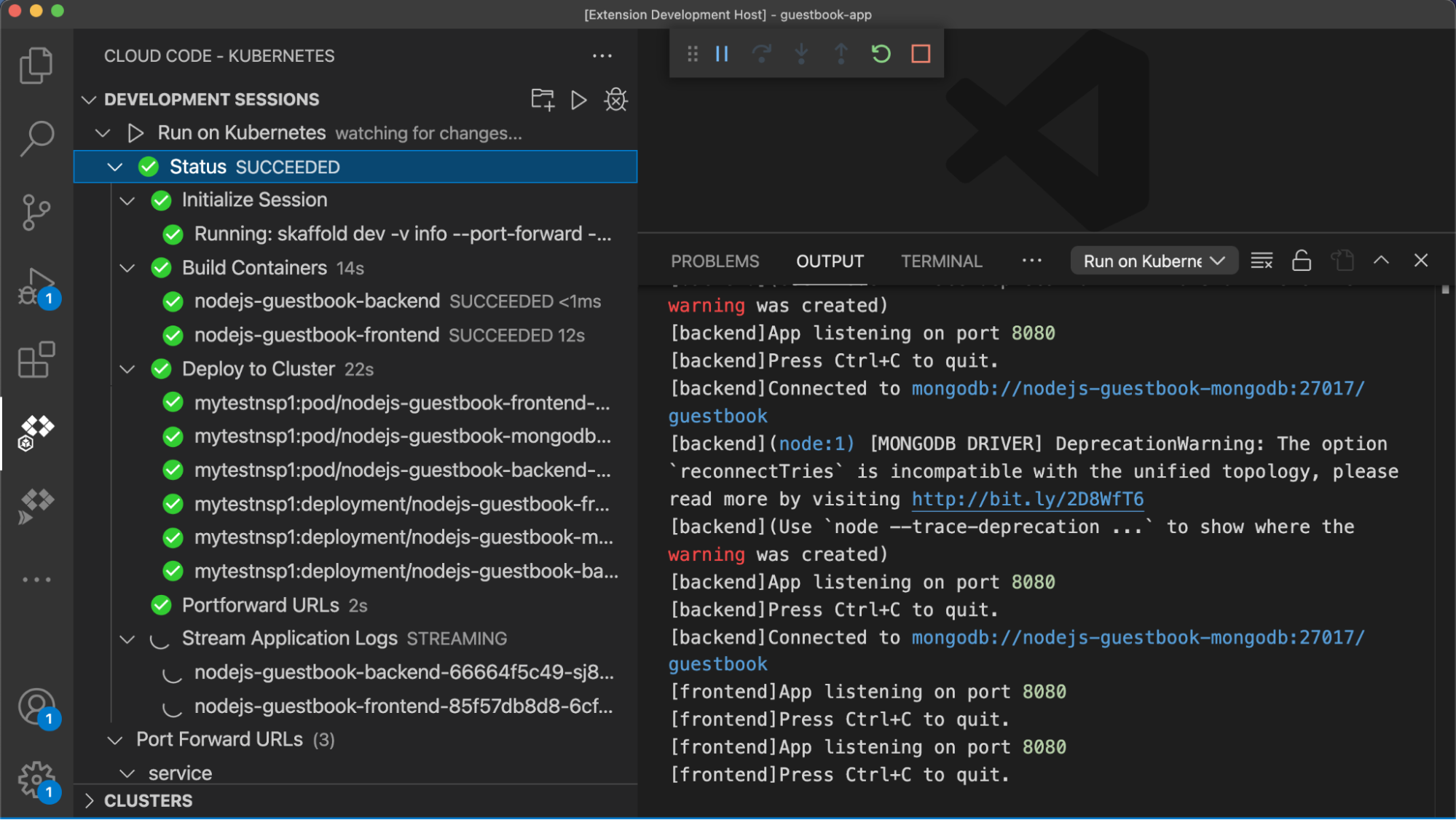Screen dimensions: 1456x820
Task: Restart the debug session
Action: tap(881, 54)
